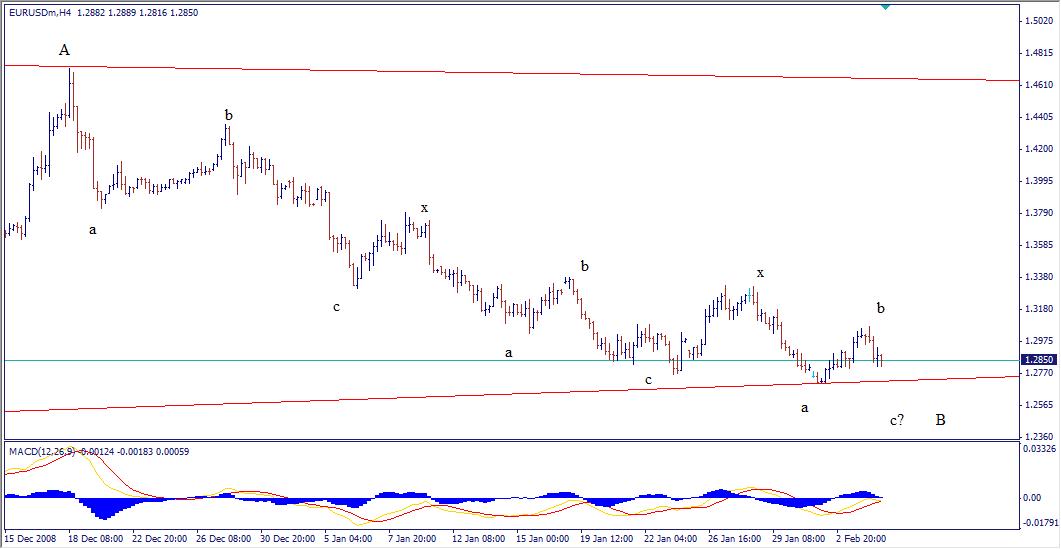This screenshot has width=1061, height=549.
Task: Click the '29 Jan 08:00' time axis label
Action: [798, 539]
